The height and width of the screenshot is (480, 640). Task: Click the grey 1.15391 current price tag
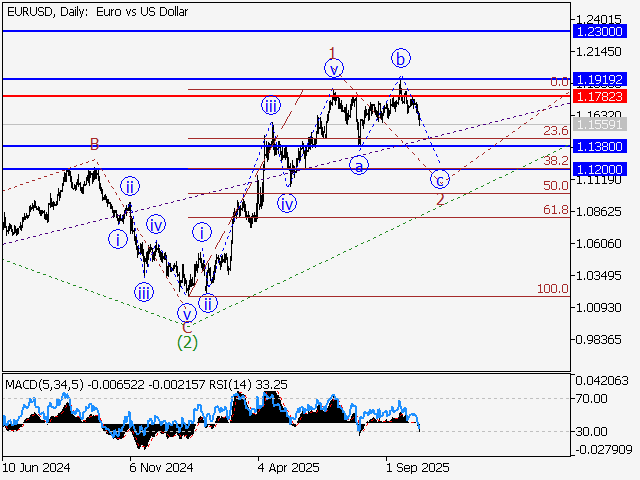coord(601,125)
